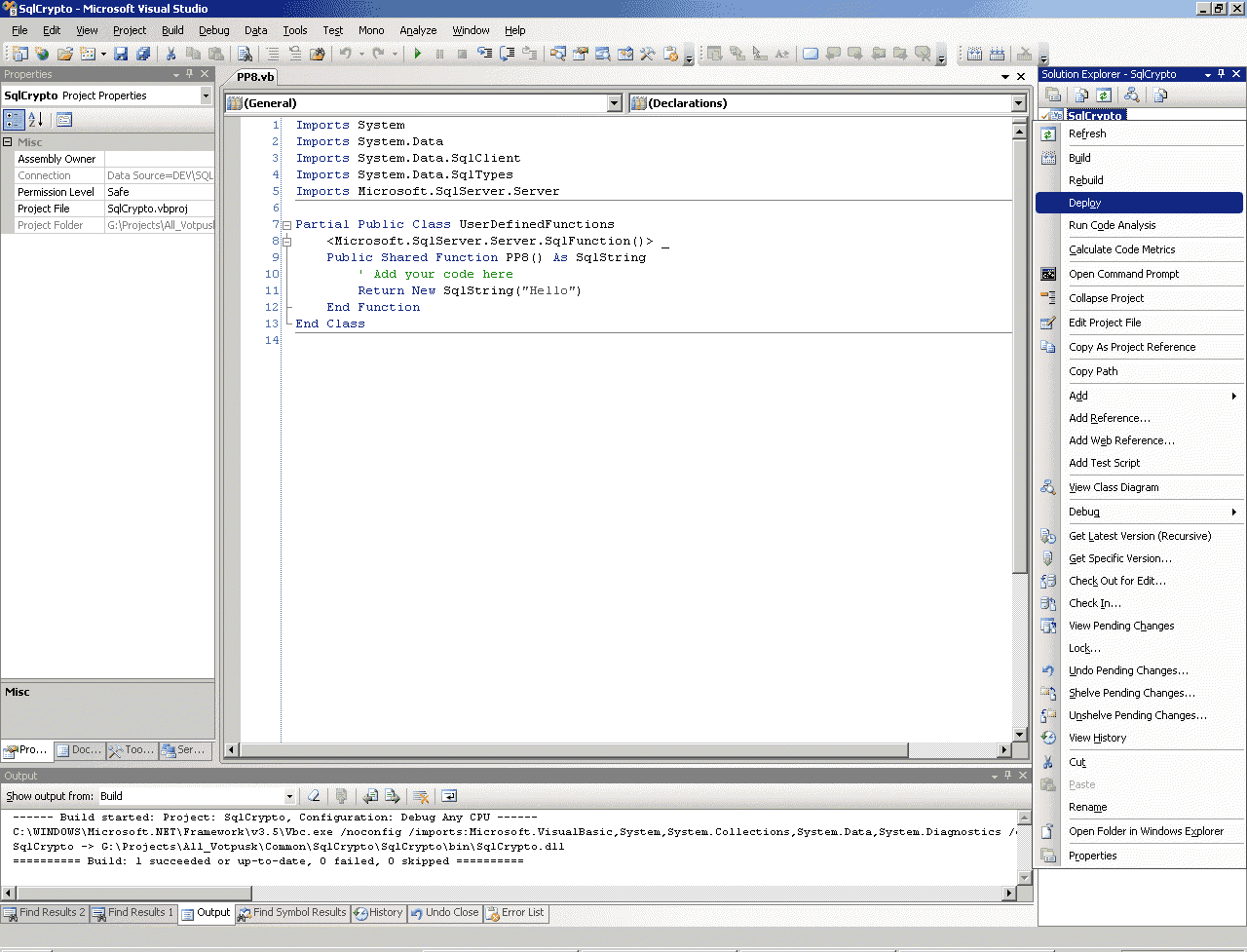
Task: Click the View Class Diagram toolbar icon in Solution Explorer
Action: (x=1132, y=95)
